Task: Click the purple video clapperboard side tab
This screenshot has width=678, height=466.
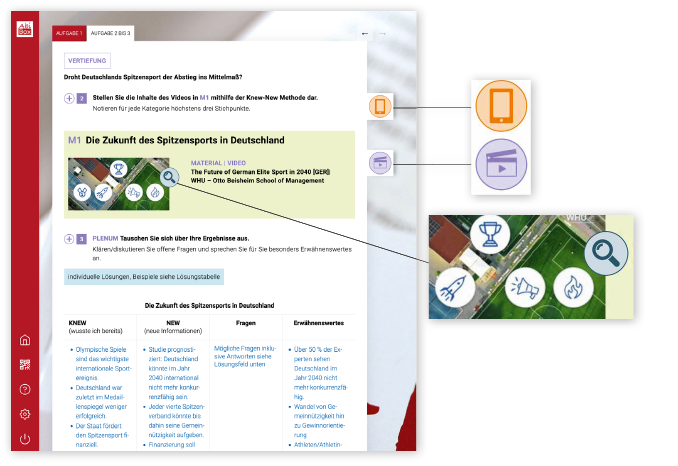Action: coord(380,162)
